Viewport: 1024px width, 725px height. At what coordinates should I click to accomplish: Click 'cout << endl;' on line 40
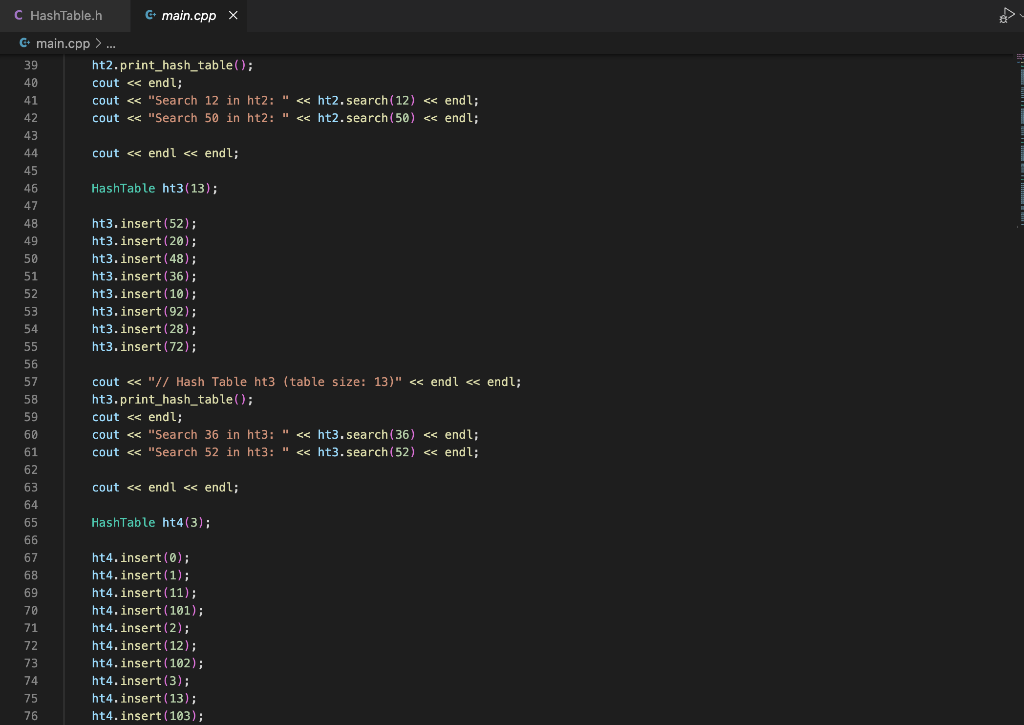coord(137,83)
